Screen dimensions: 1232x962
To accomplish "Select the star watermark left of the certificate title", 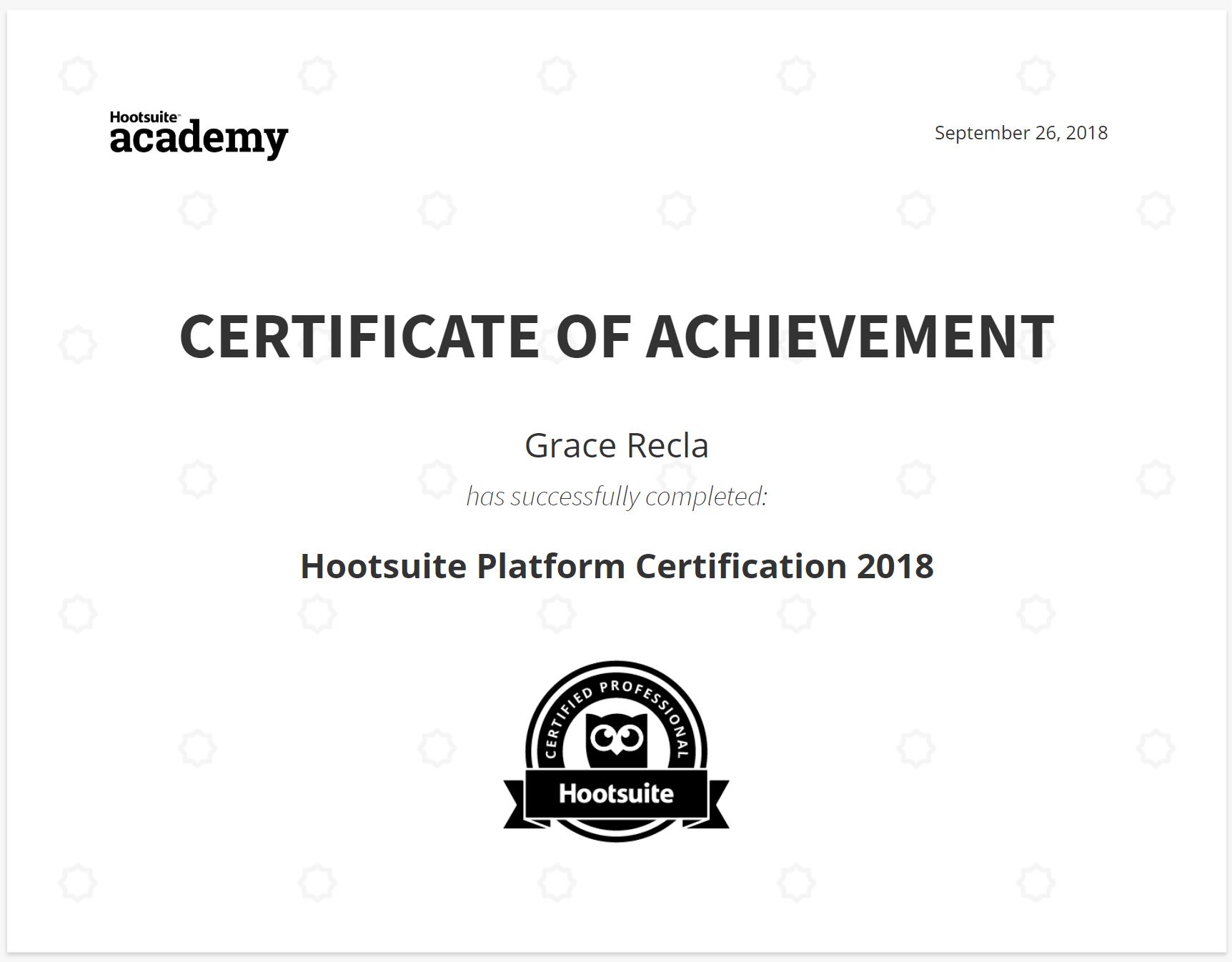I will click(x=76, y=343).
